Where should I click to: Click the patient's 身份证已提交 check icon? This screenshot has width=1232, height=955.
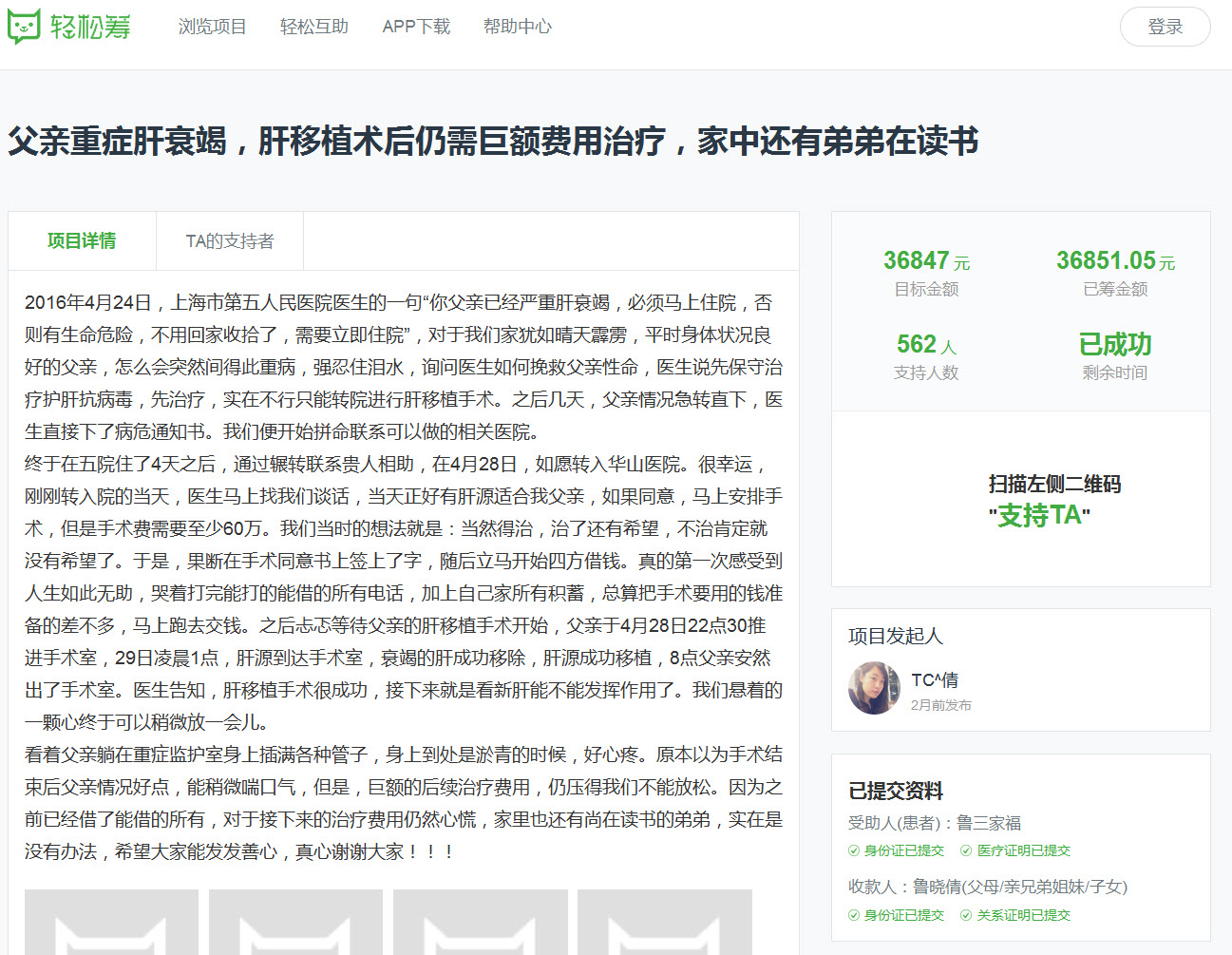(x=854, y=851)
